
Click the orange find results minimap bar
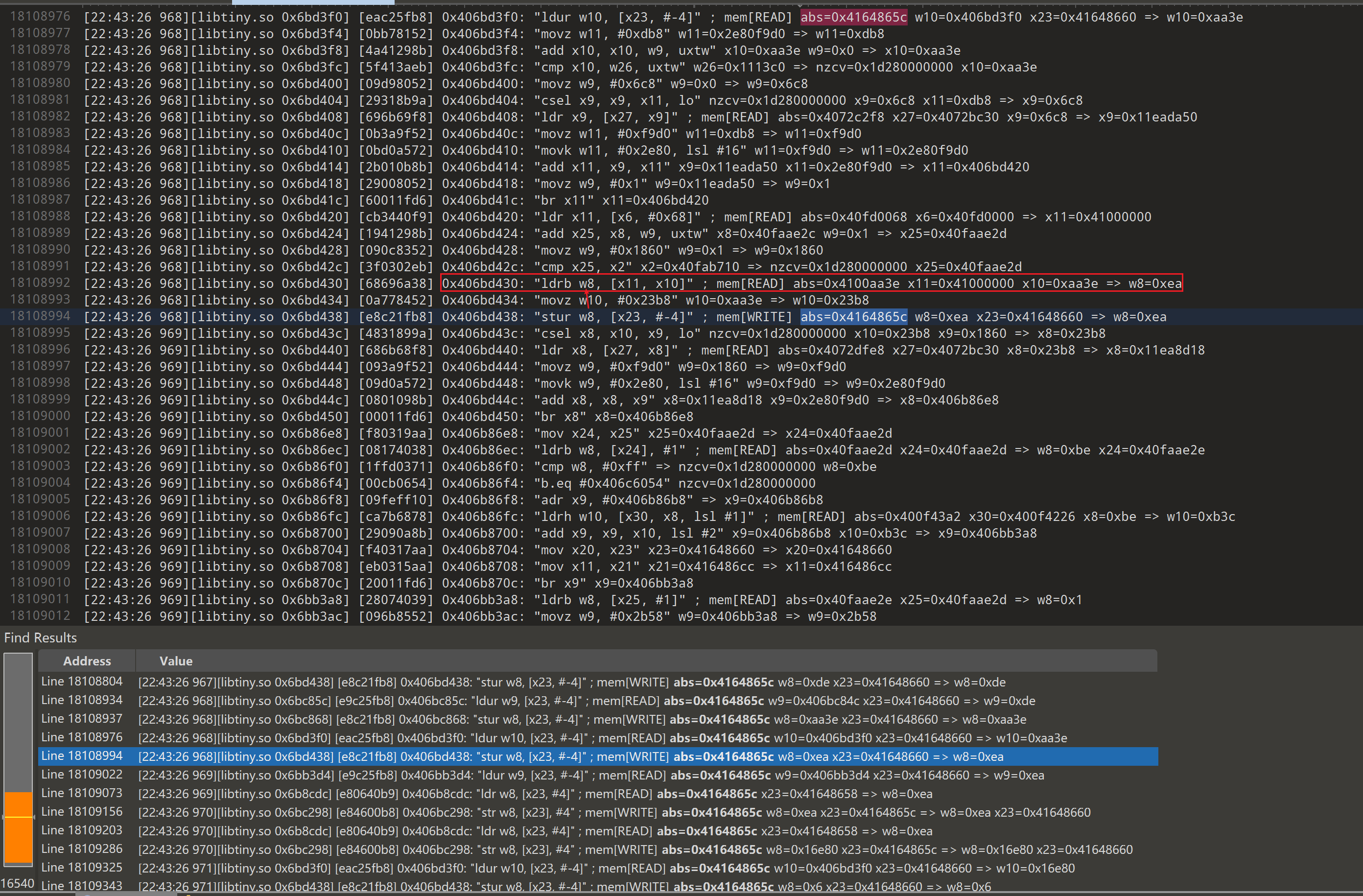(18, 827)
